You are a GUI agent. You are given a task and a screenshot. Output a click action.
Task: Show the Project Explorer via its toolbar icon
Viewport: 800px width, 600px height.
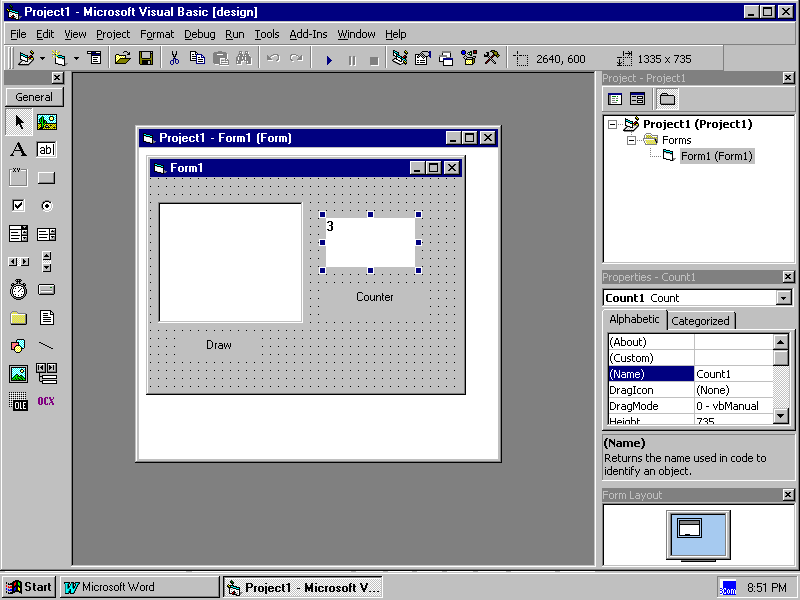click(x=399, y=59)
